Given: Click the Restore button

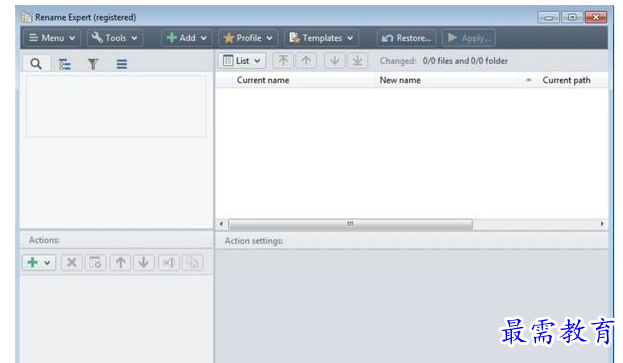Looking at the screenshot, I should [406, 38].
